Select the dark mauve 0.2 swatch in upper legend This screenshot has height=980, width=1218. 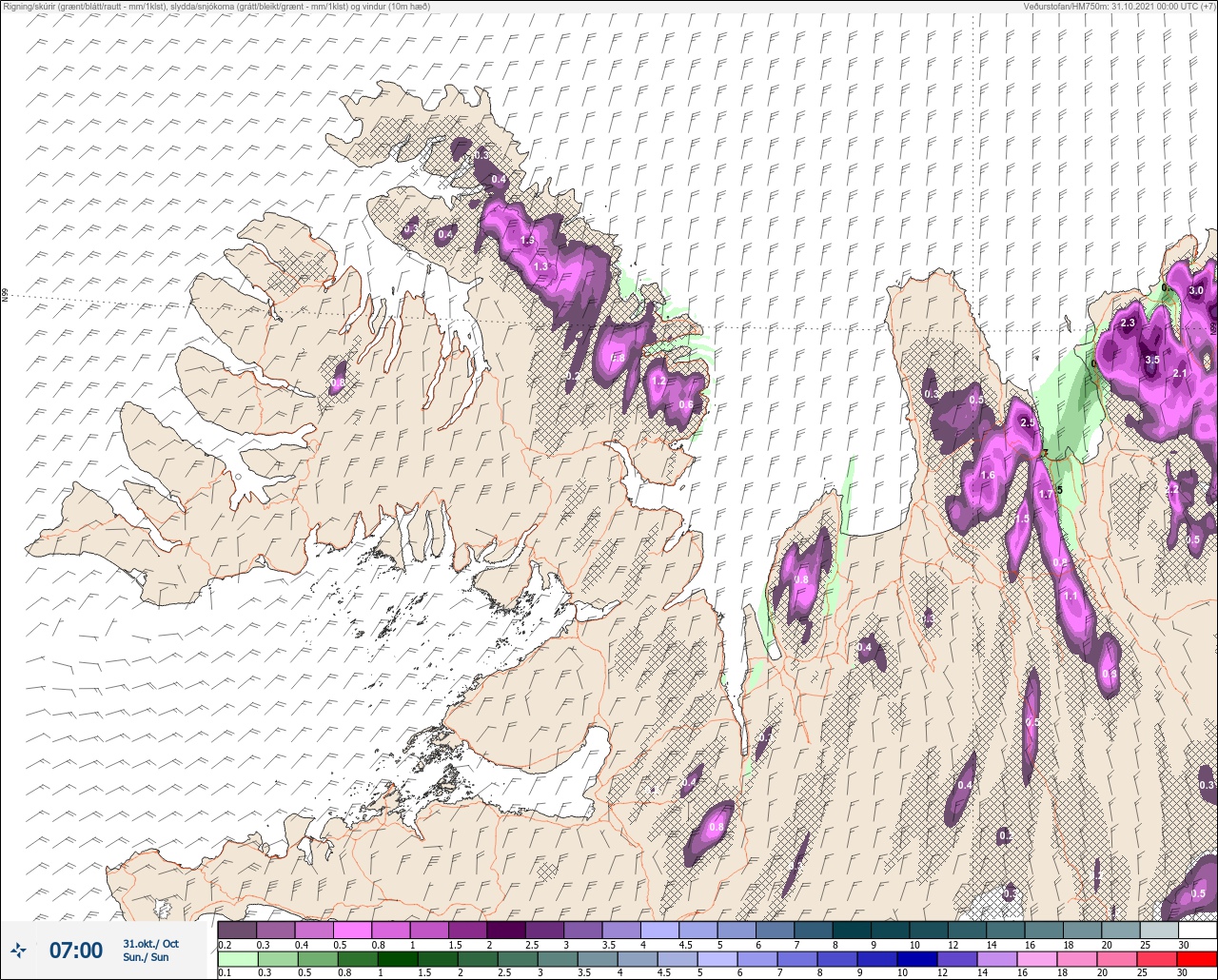(x=237, y=930)
